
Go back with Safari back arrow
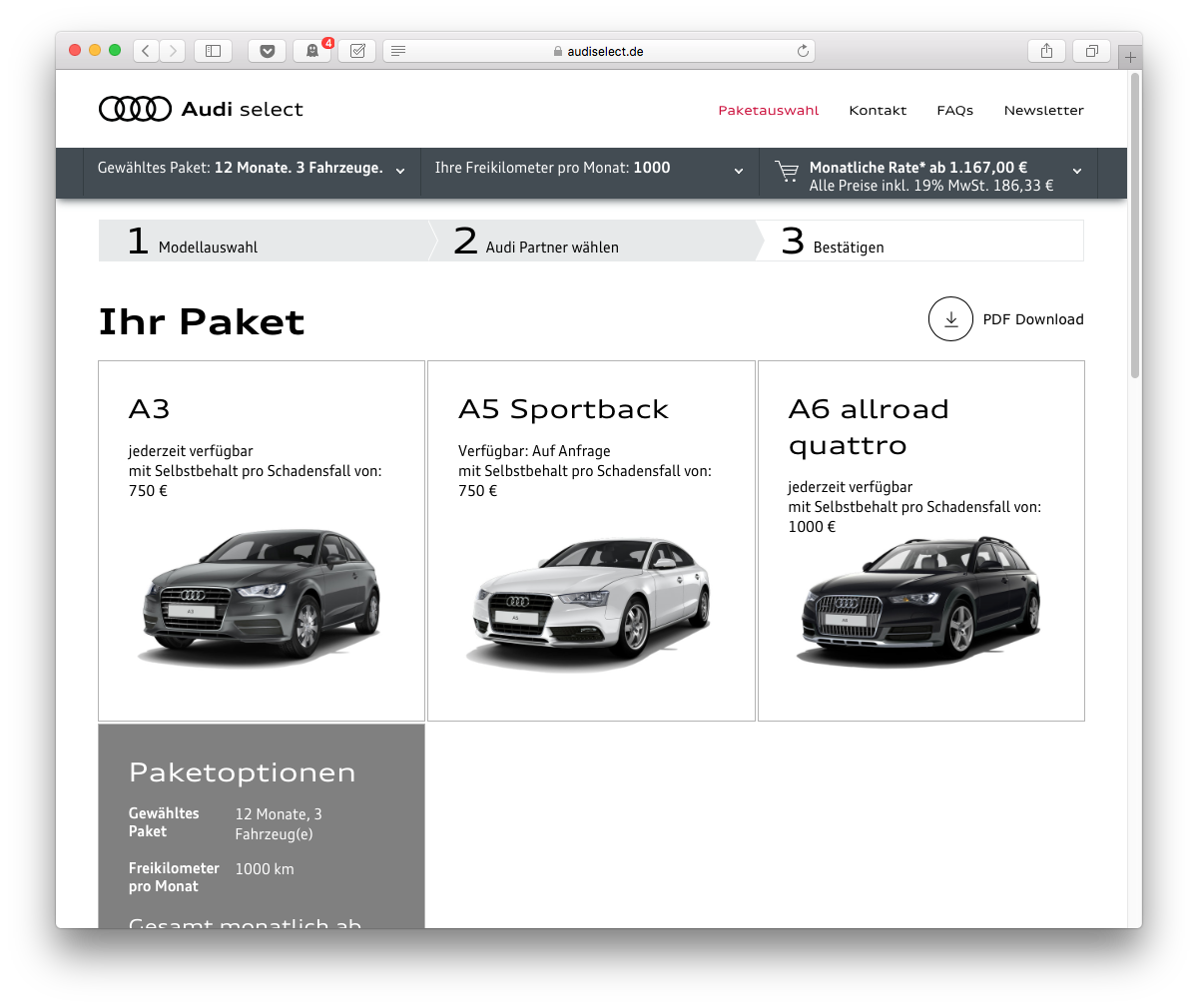146,51
